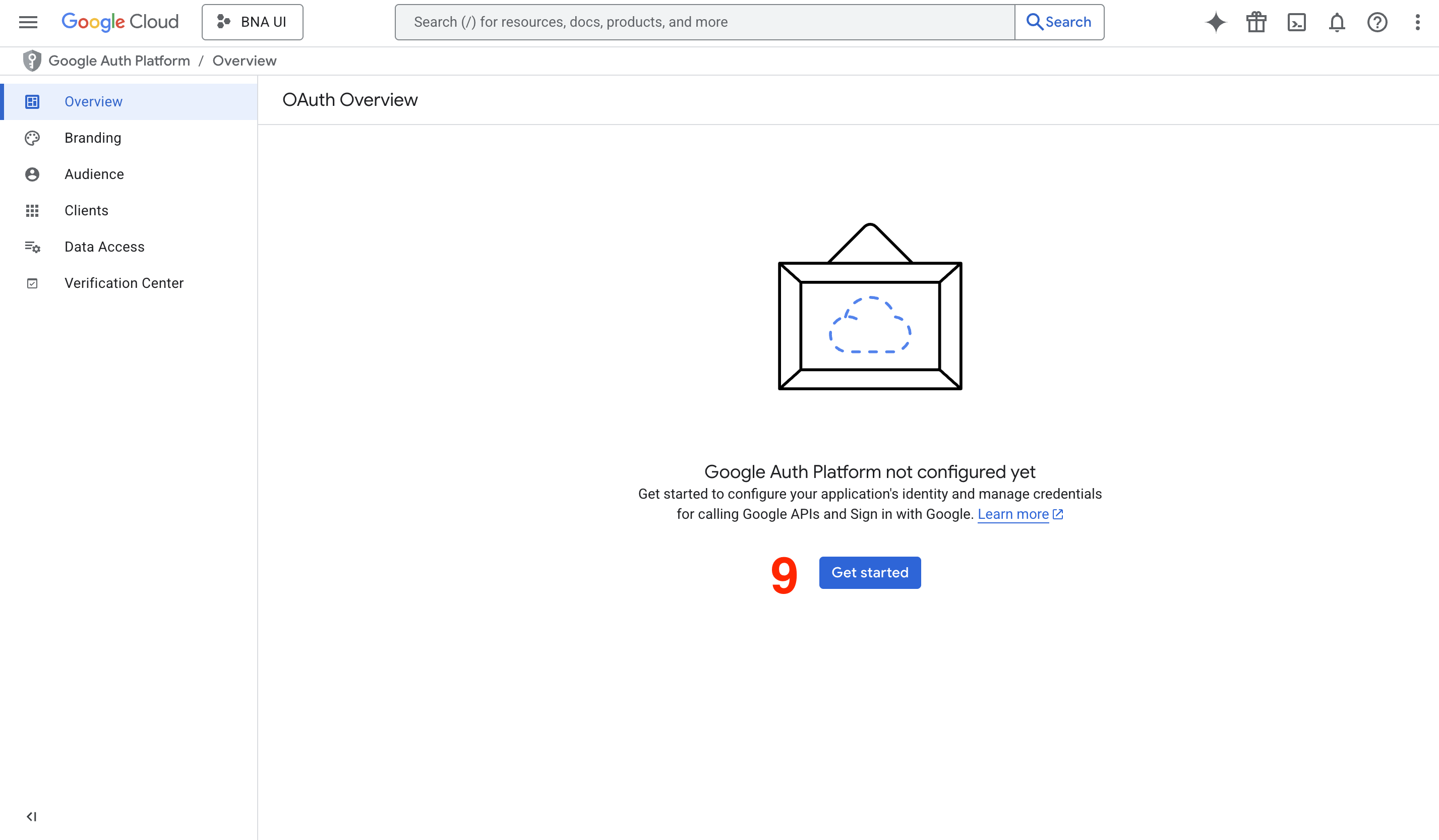Click the cloud frame illustration
Screen dimensions: 1439x840
pos(870,306)
